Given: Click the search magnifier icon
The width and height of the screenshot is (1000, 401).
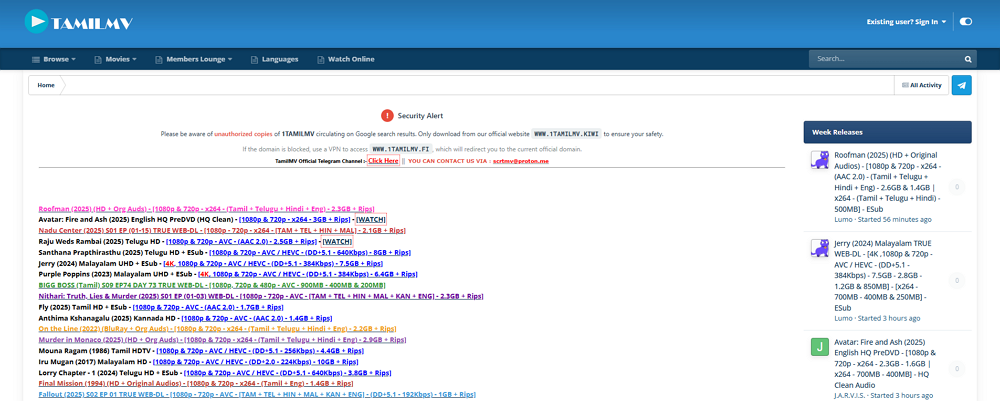Looking at the screenshot, I should [967, 59].
